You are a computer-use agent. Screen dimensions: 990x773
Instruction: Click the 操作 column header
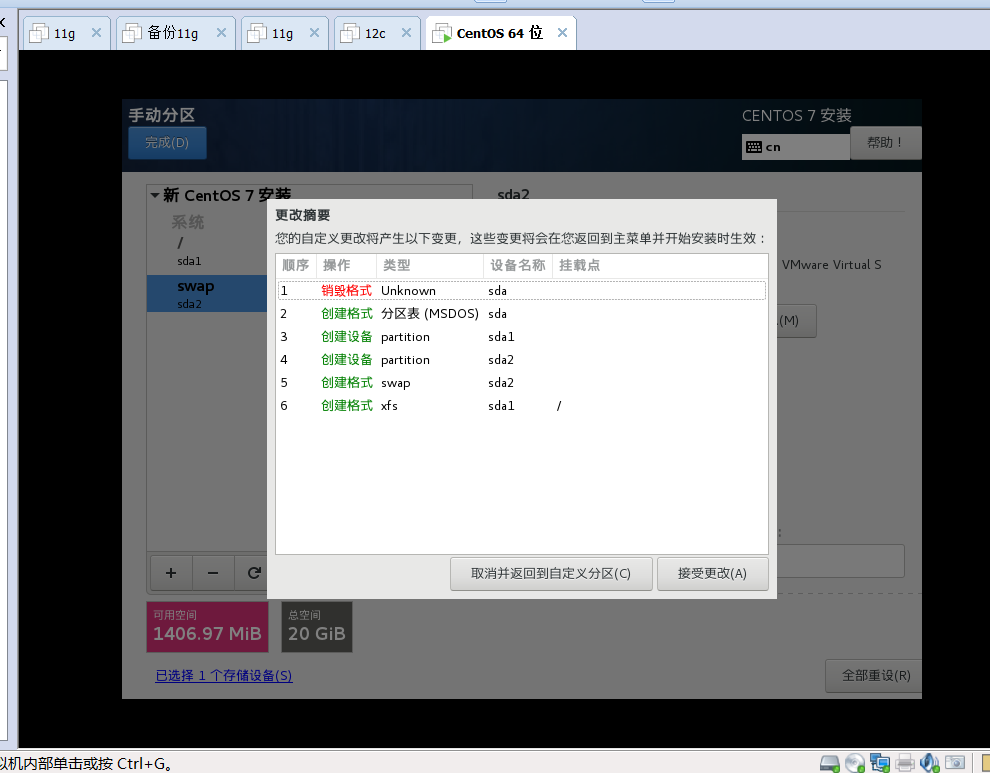coord(346,265)
